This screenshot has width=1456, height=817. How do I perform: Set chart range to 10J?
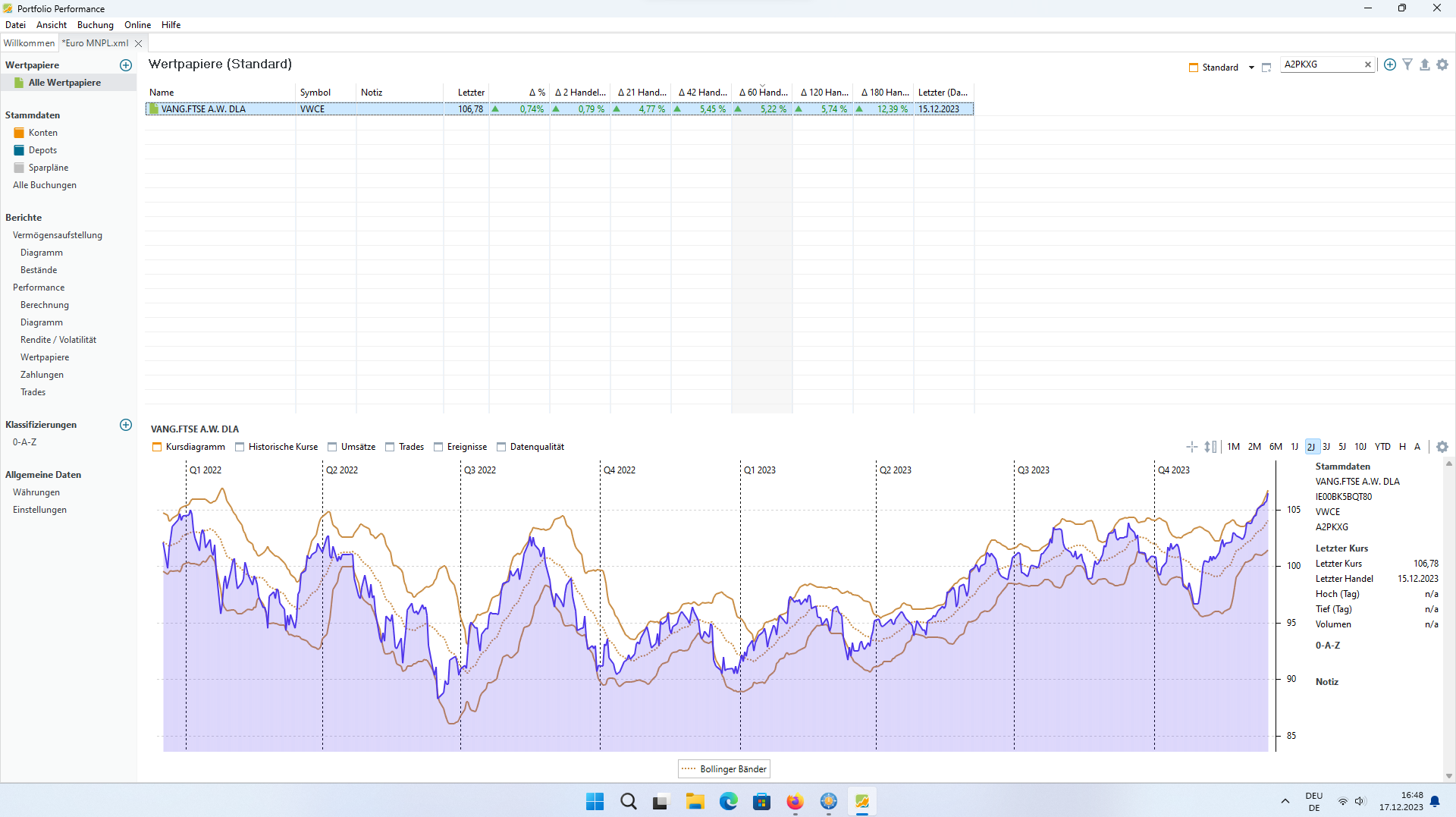pyautogui.click(x=1360, y=447)
